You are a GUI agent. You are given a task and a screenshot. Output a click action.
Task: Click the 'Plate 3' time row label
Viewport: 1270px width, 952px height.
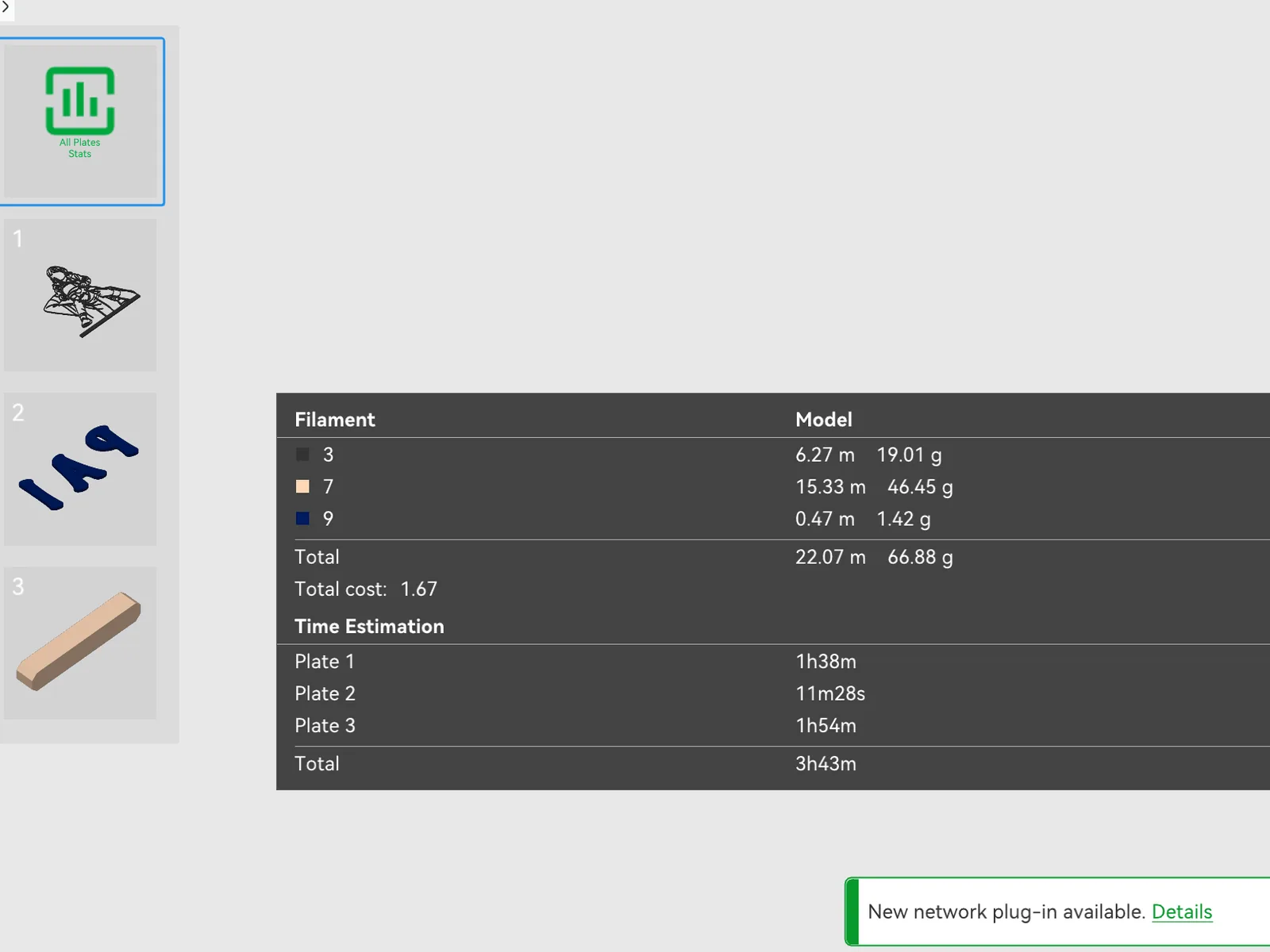tap(325, 725)
